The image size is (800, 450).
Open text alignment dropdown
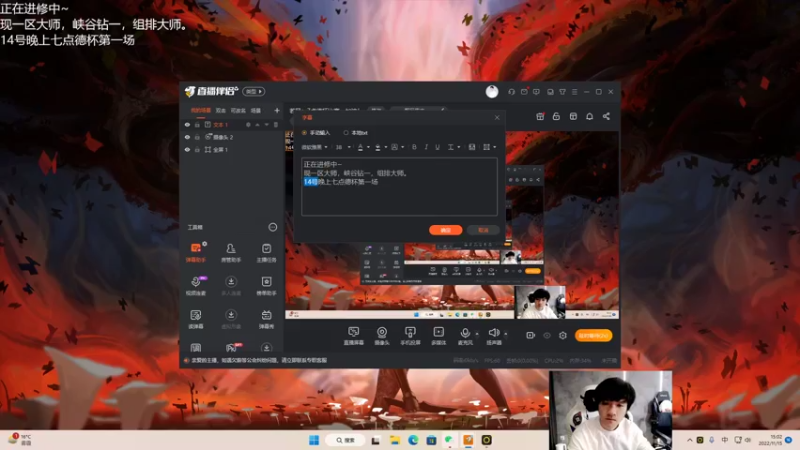454,147
